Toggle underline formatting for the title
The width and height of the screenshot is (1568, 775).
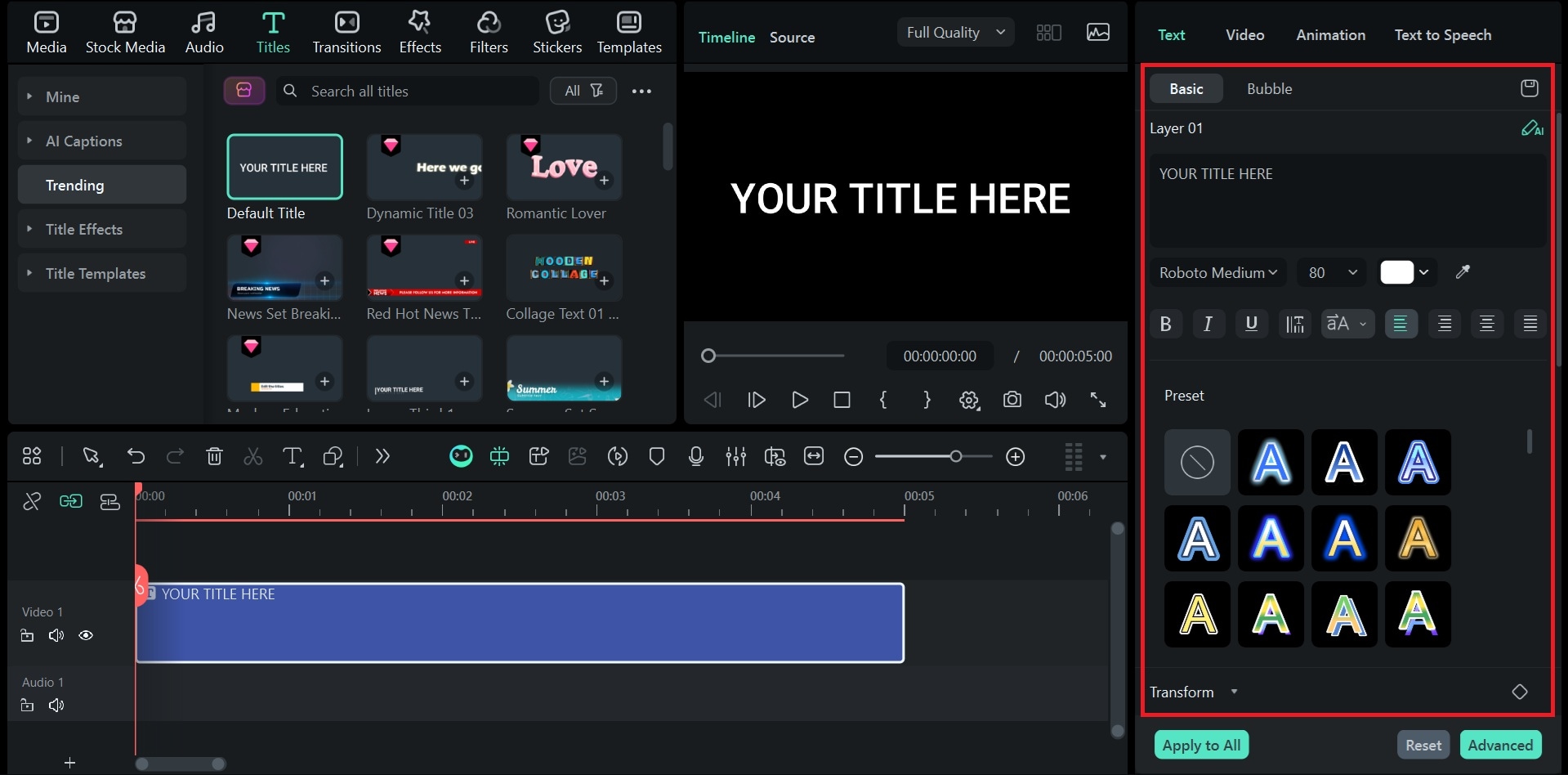(x=1250, y=323)
